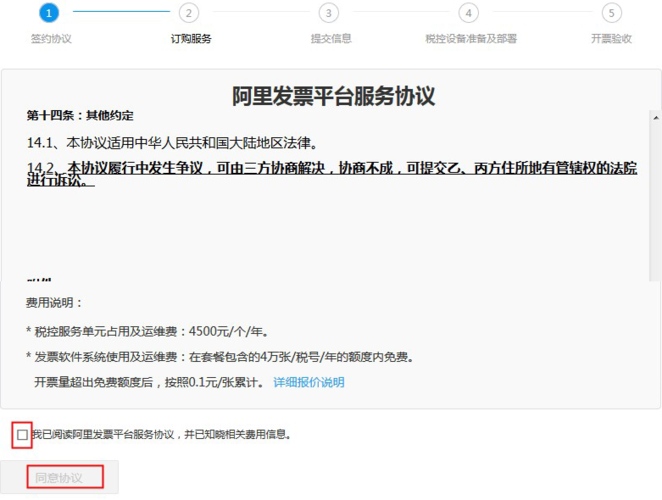The height and width of the screenshot is (500, 662).
Task: Click the 税控设备准备及部署 step label
Action: click(x=470, y=39)
